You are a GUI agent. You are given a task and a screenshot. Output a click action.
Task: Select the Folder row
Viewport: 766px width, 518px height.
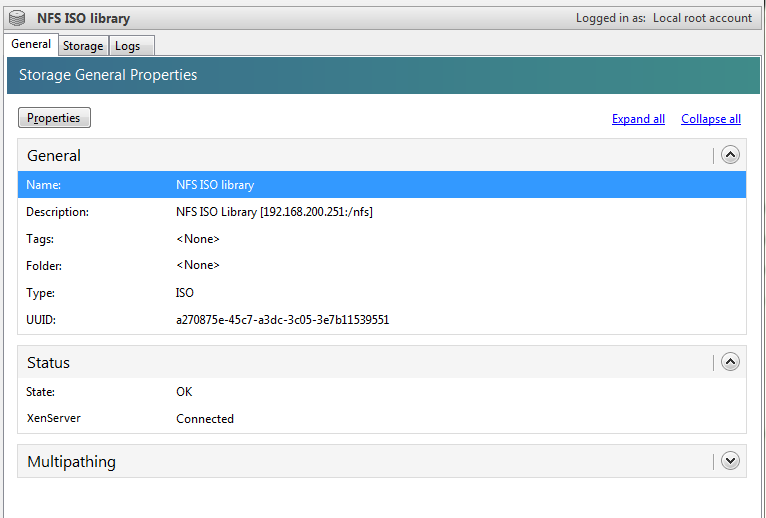(x=381, y=266)
